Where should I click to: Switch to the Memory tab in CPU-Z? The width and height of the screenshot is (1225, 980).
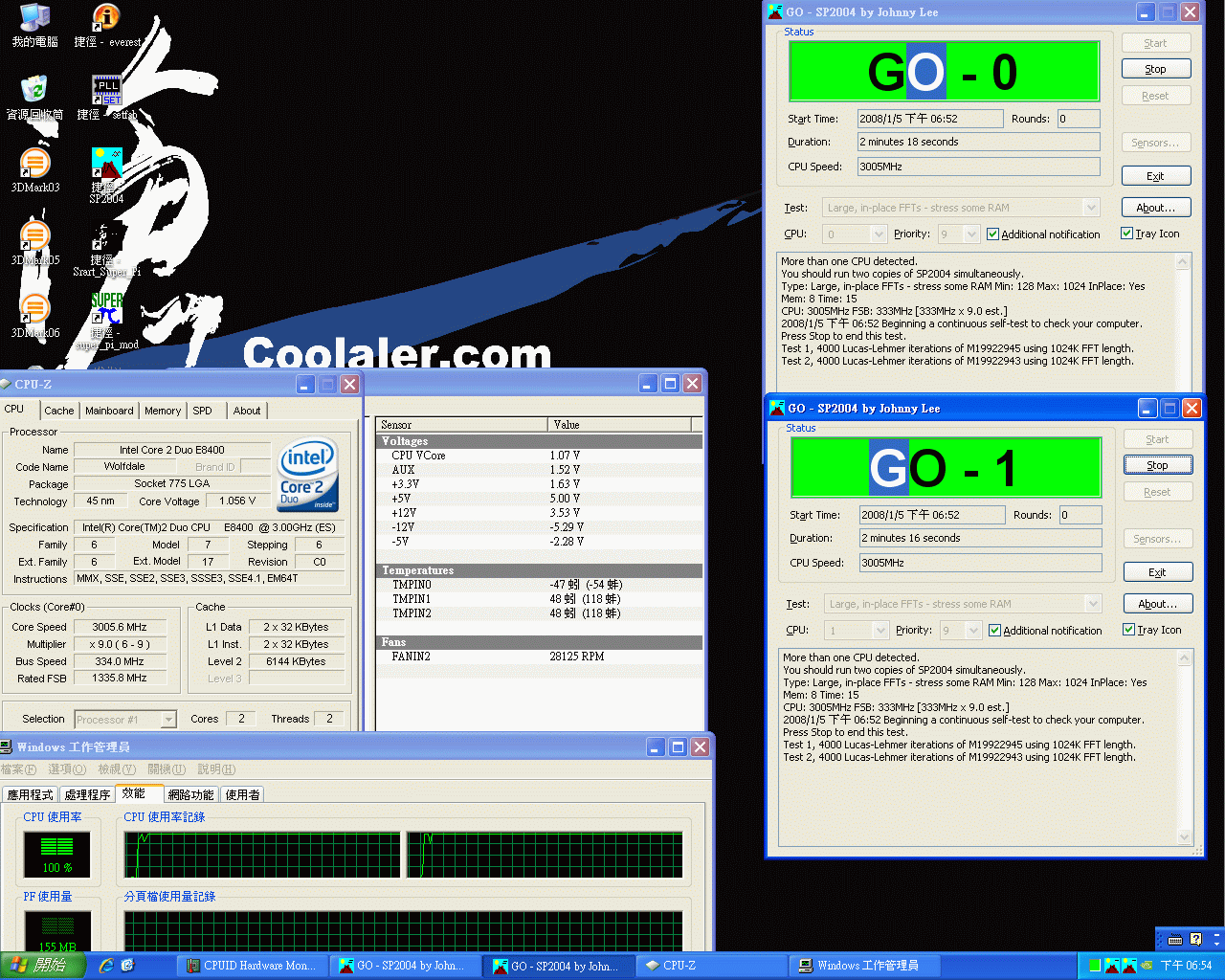pos(163,411)
